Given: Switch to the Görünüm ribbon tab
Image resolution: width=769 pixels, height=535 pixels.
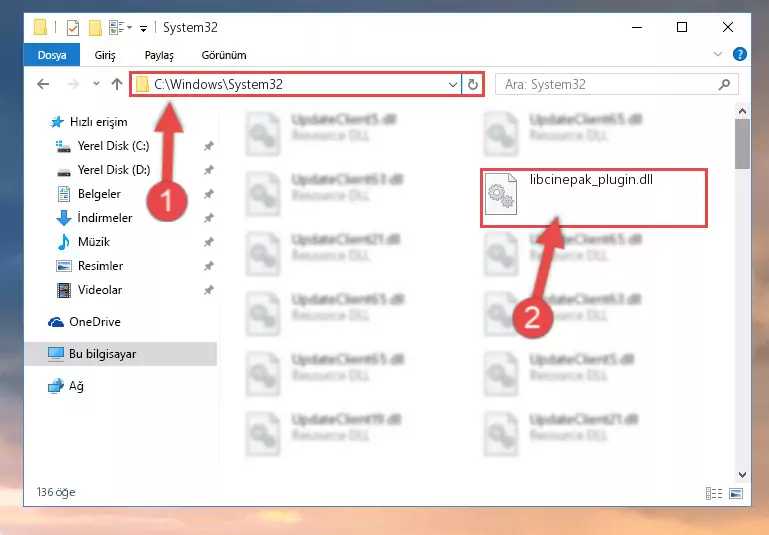Looking at the screenshot, I should (x=224, y=55).
